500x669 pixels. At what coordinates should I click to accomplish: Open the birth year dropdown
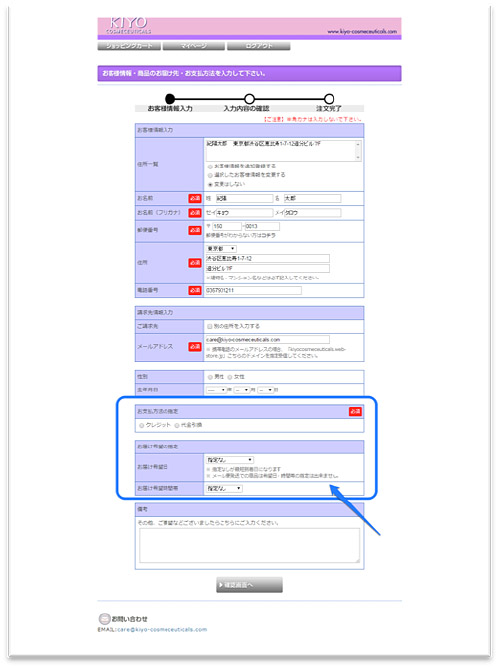[x=216, y=390]
